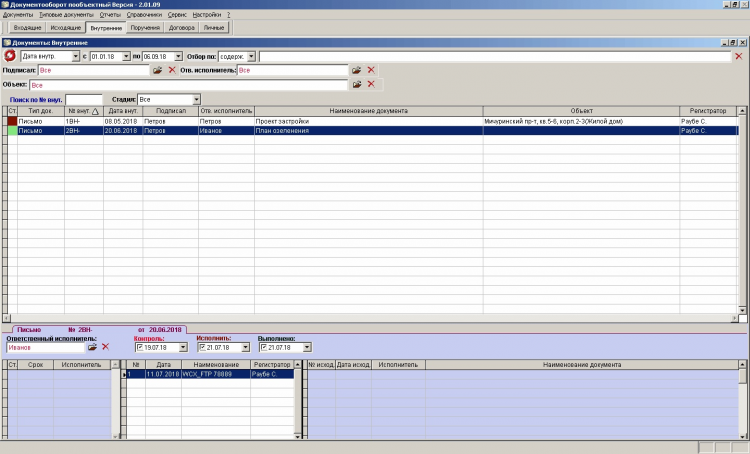750x454 pixels.
Task: Clear Объект field with red X
Action: point(371,84)
